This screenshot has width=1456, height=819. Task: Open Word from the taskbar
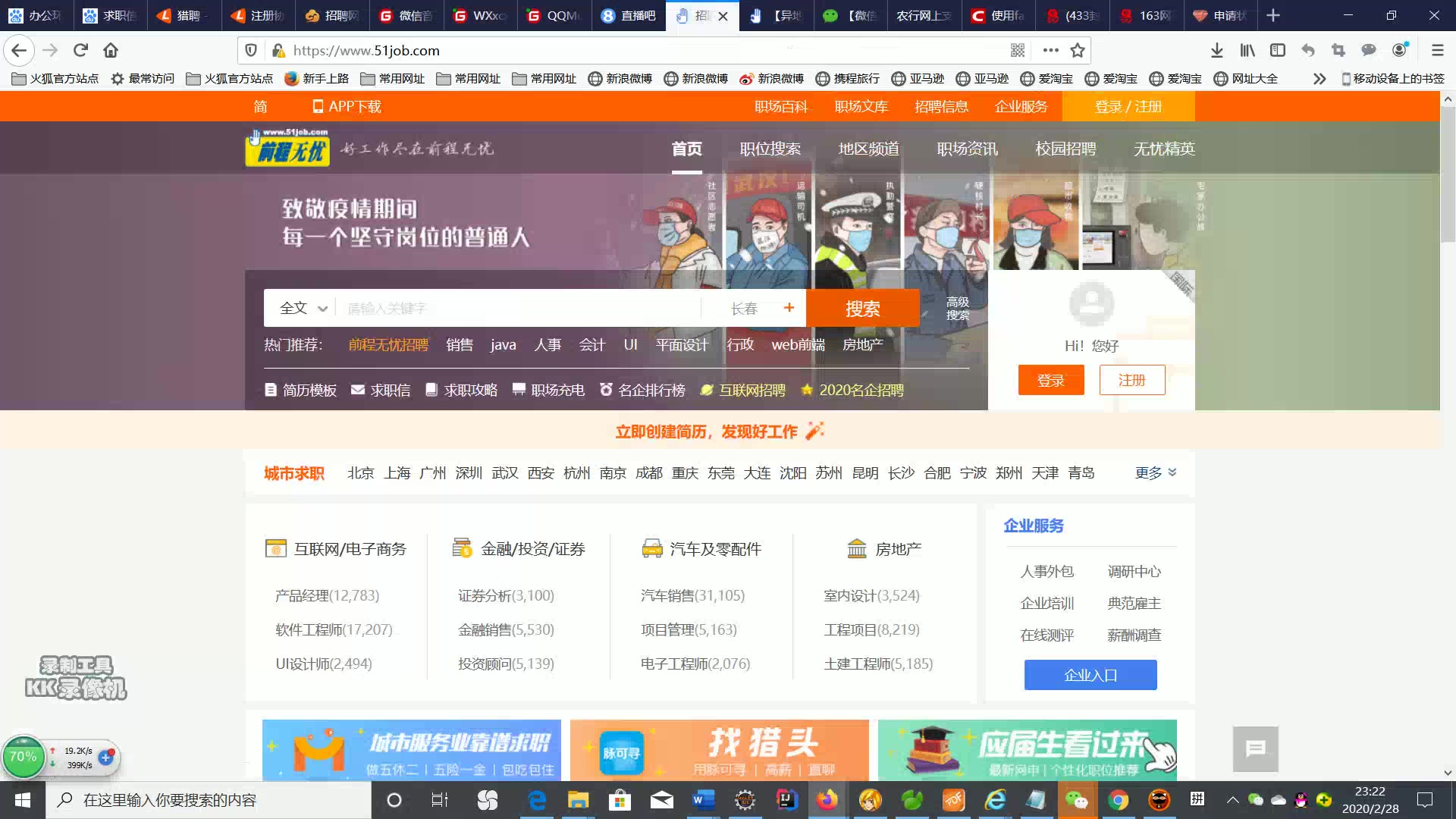(x=703, y=800)
